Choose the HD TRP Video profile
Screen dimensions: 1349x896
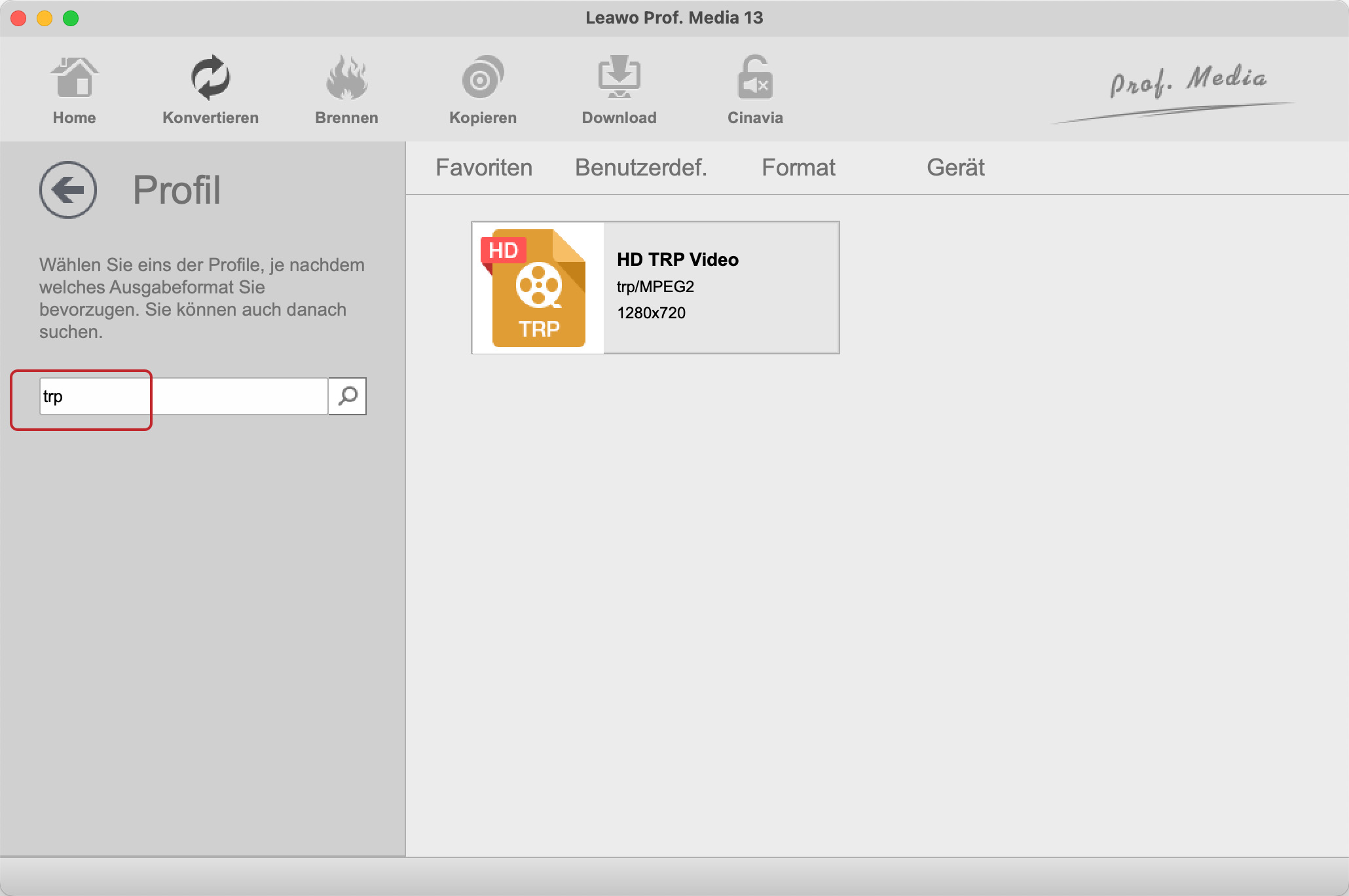pyautogui.click(x=656, y=288)
